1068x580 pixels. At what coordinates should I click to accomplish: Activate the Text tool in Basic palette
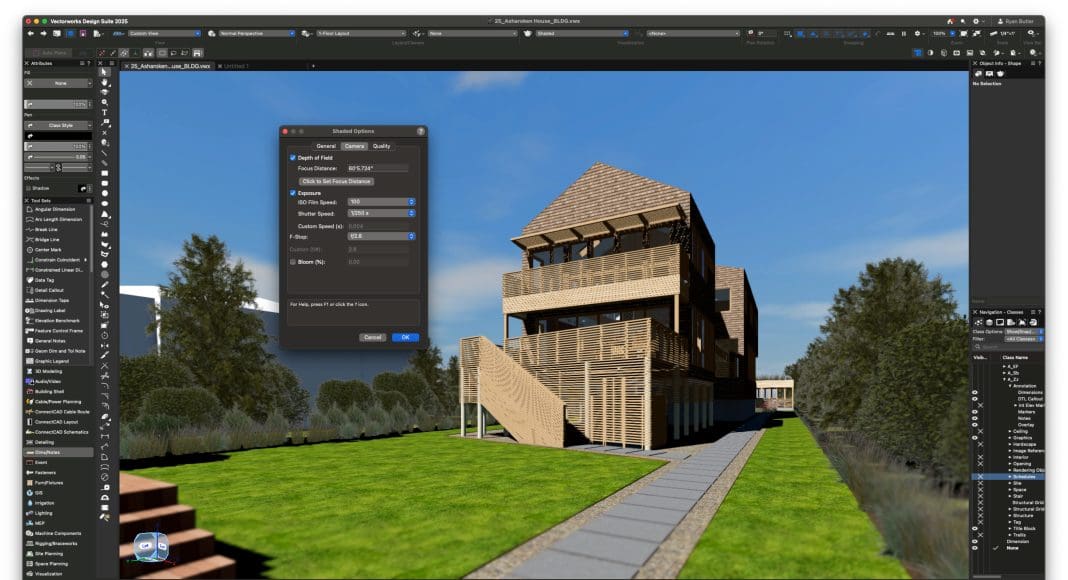pos(105,113)
